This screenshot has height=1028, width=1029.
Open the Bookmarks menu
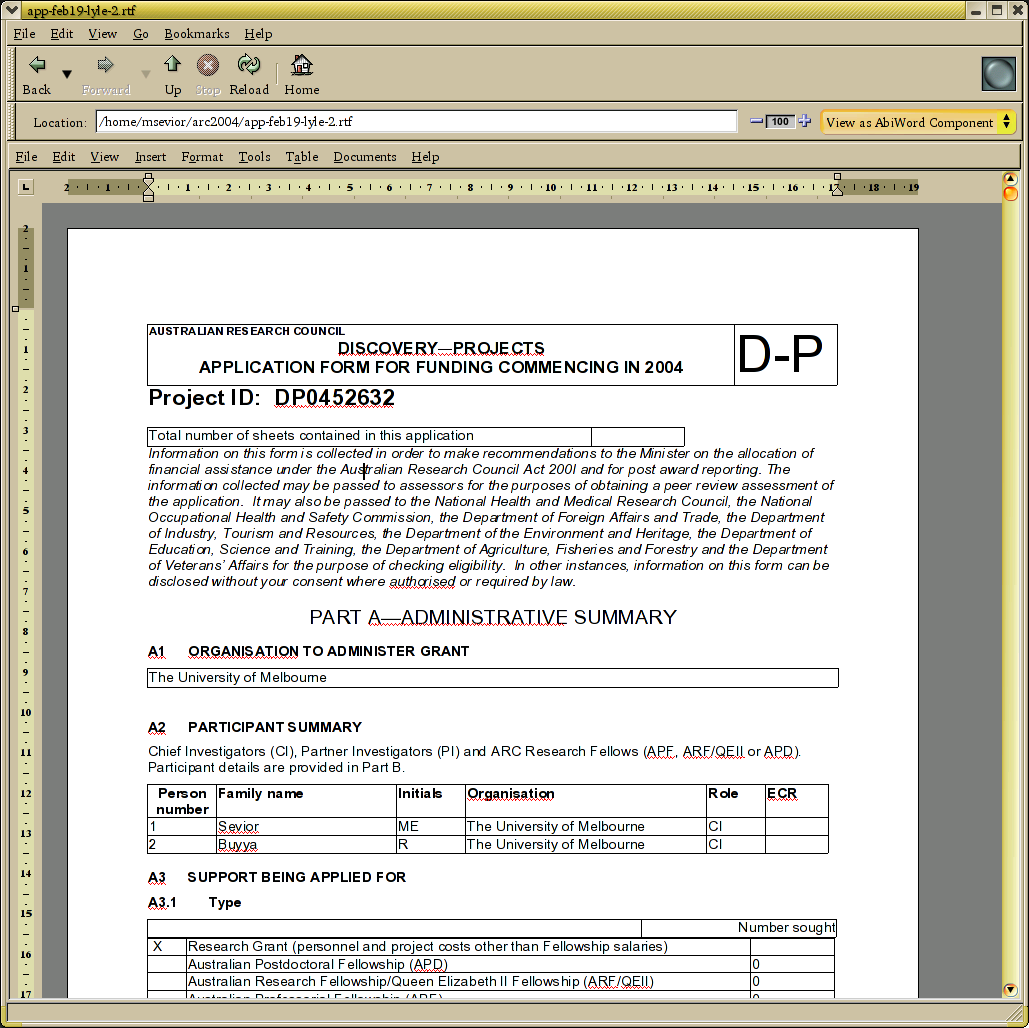[196, 34]
